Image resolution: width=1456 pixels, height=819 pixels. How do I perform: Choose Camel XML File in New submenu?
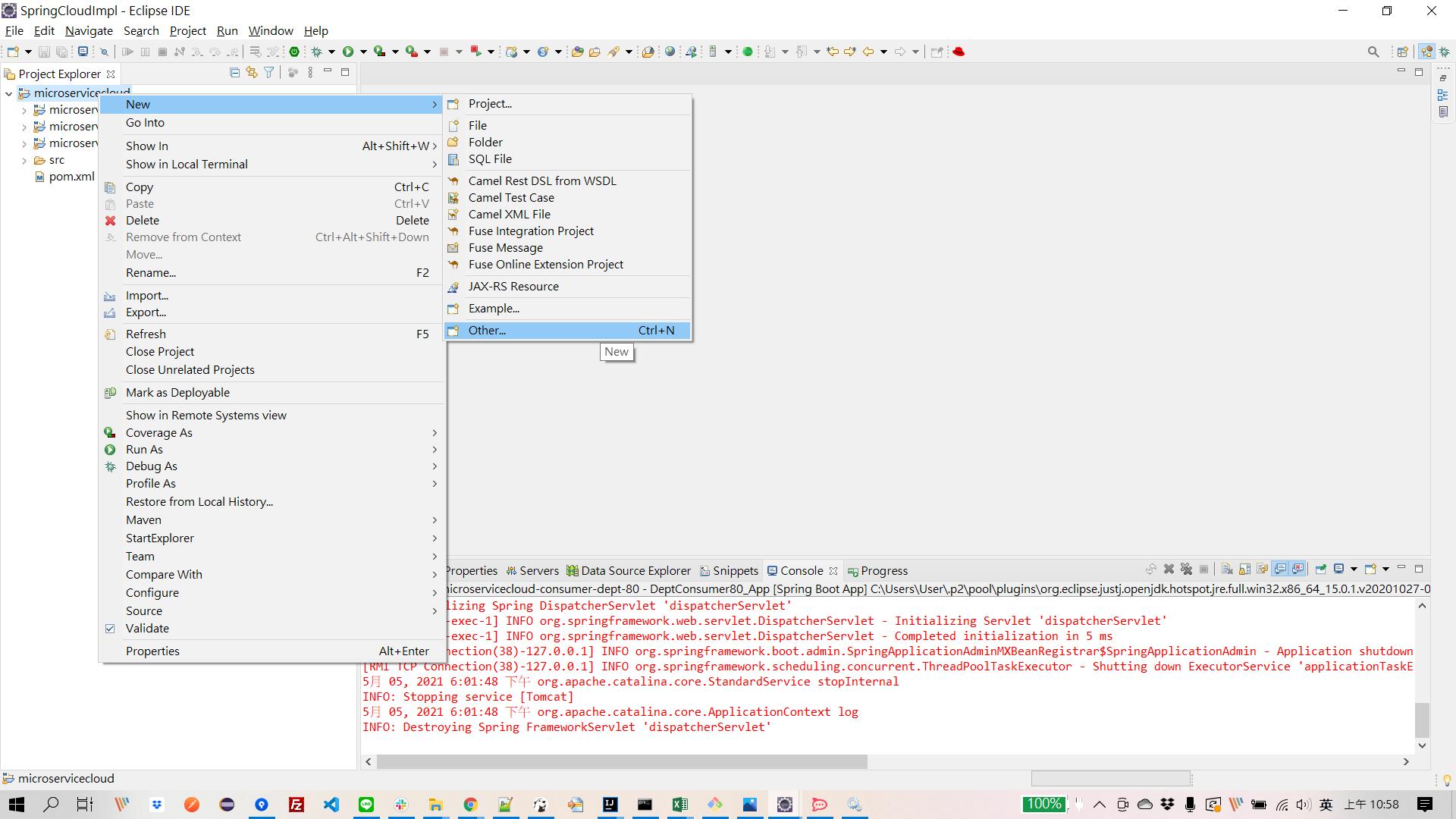(568, 215)
